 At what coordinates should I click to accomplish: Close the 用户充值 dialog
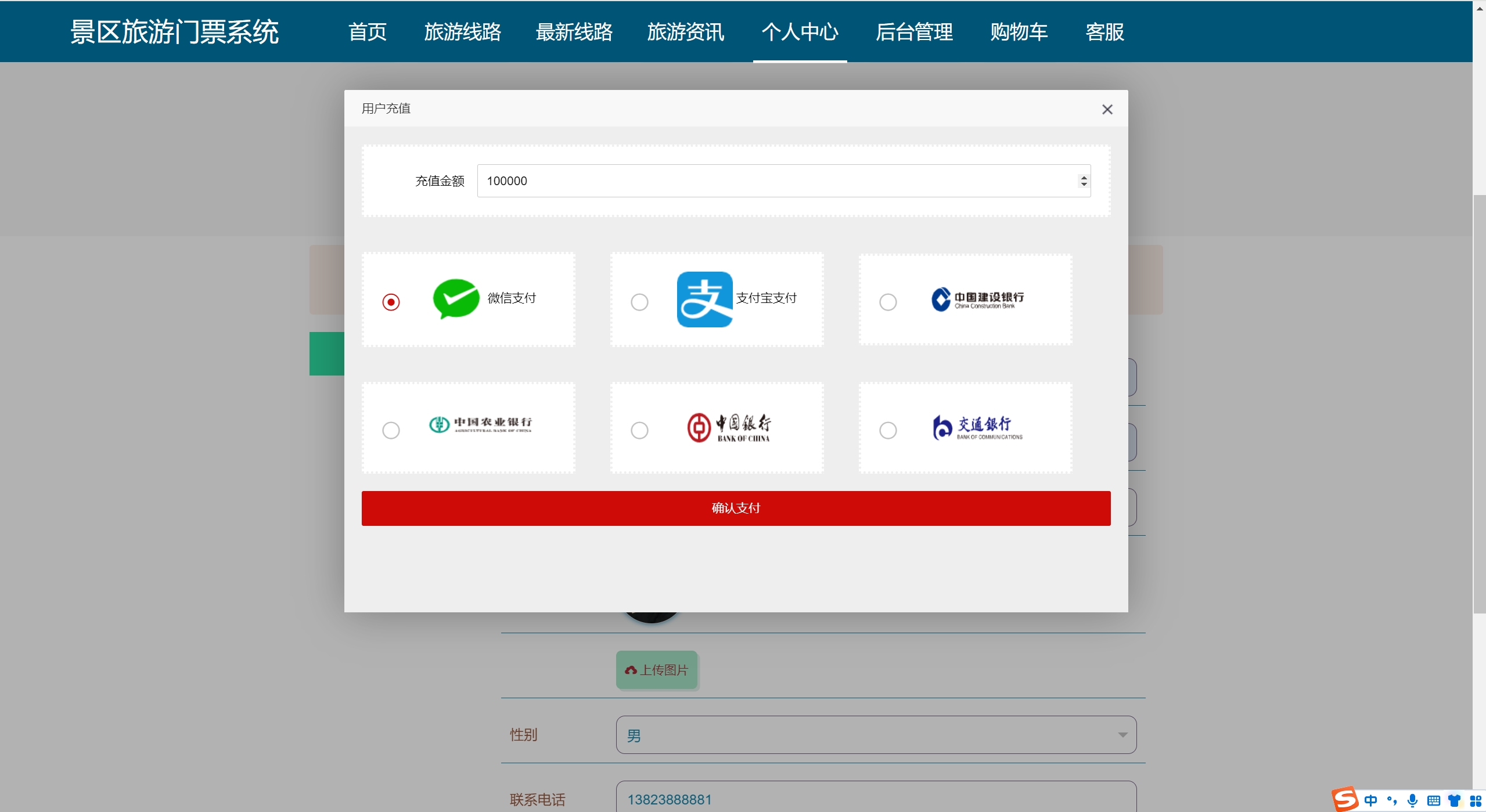click(x=1107, y=109)
